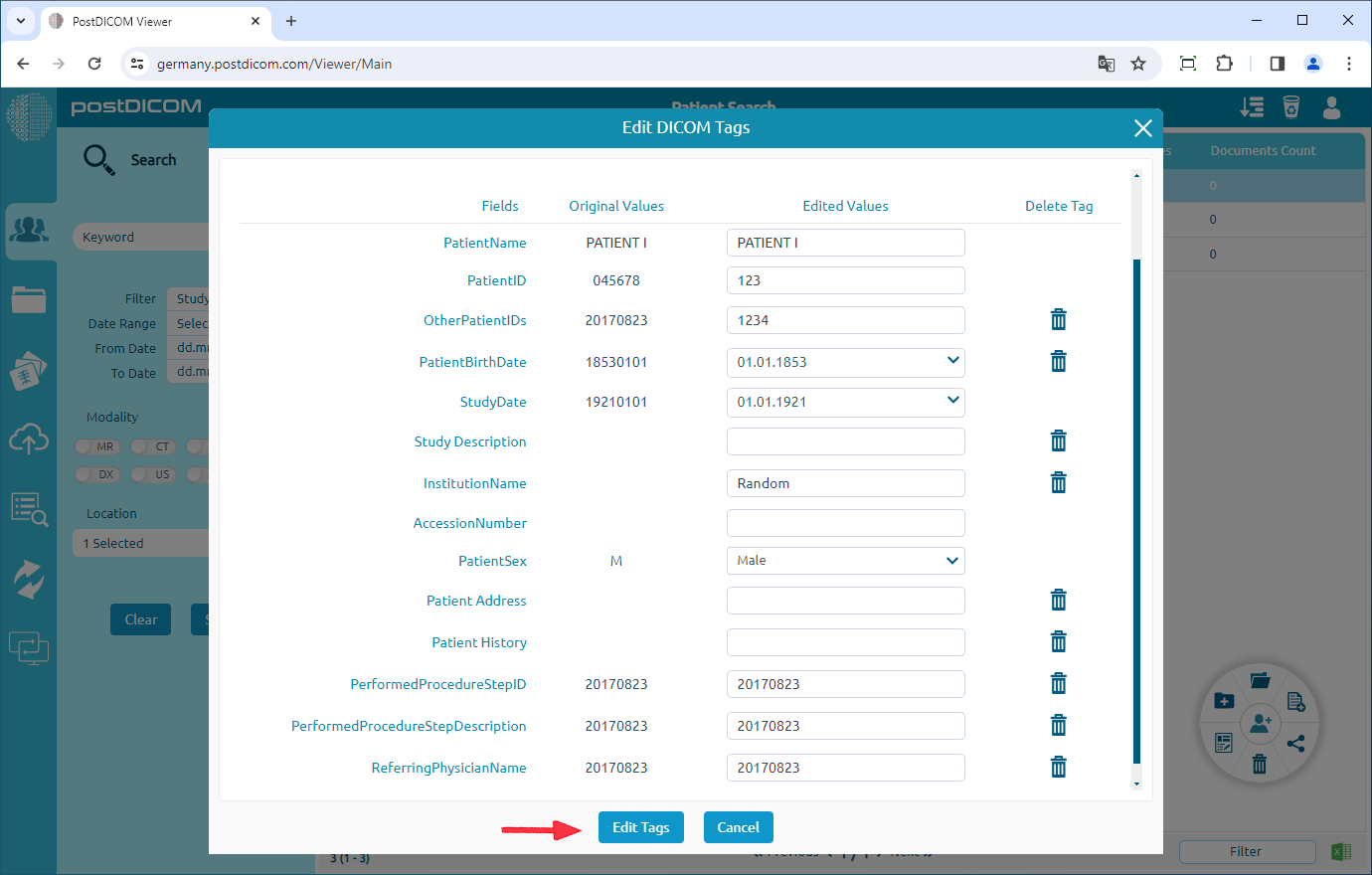Click the share icon in radial menu

(x=1295, y=743)
